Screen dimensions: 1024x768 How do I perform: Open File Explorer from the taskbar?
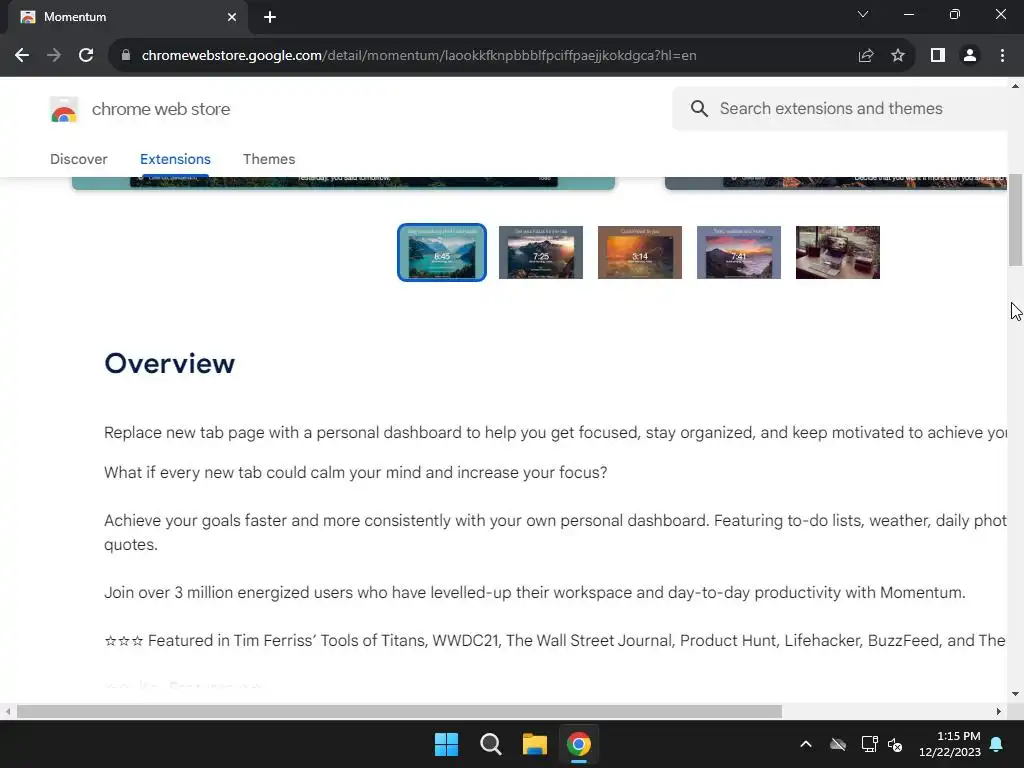coord(534,744)
